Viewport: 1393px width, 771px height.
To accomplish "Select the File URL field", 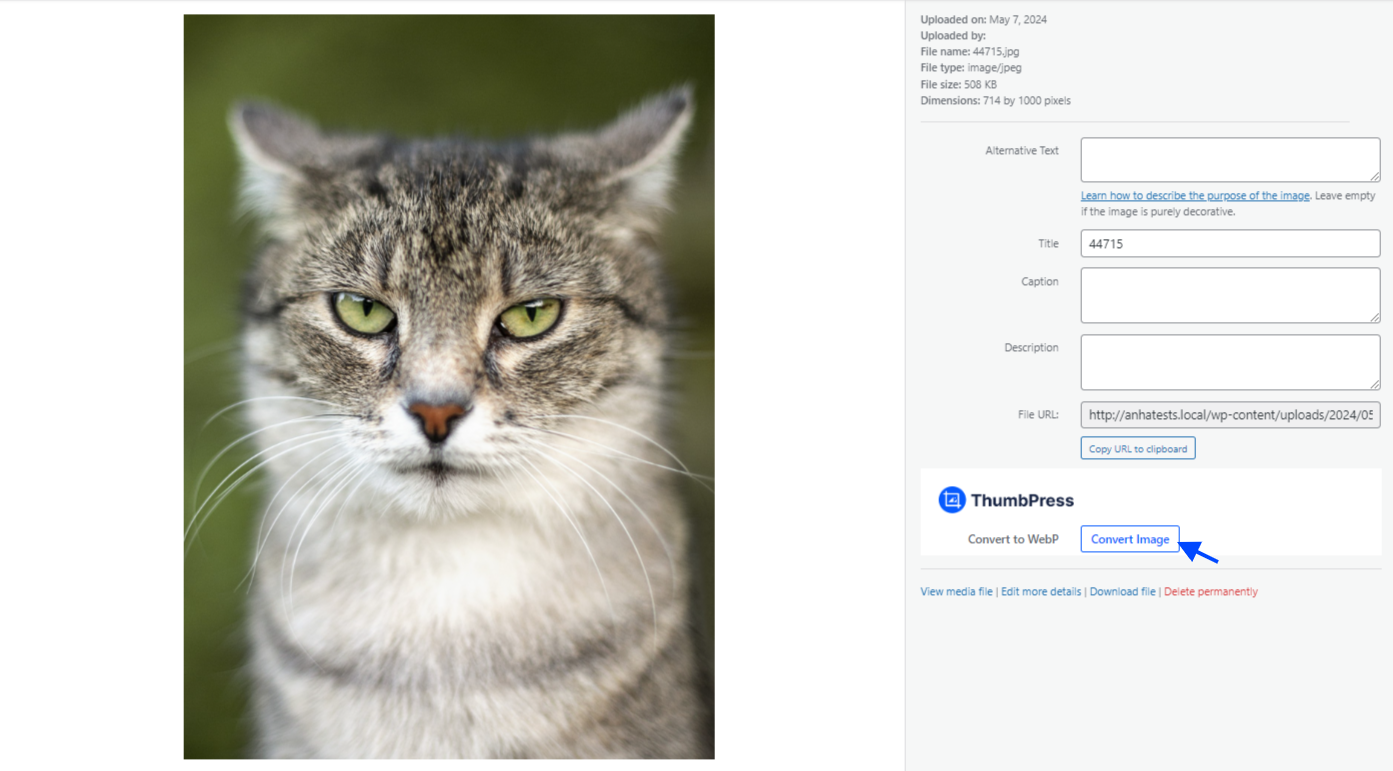I will click(1230, 415).
